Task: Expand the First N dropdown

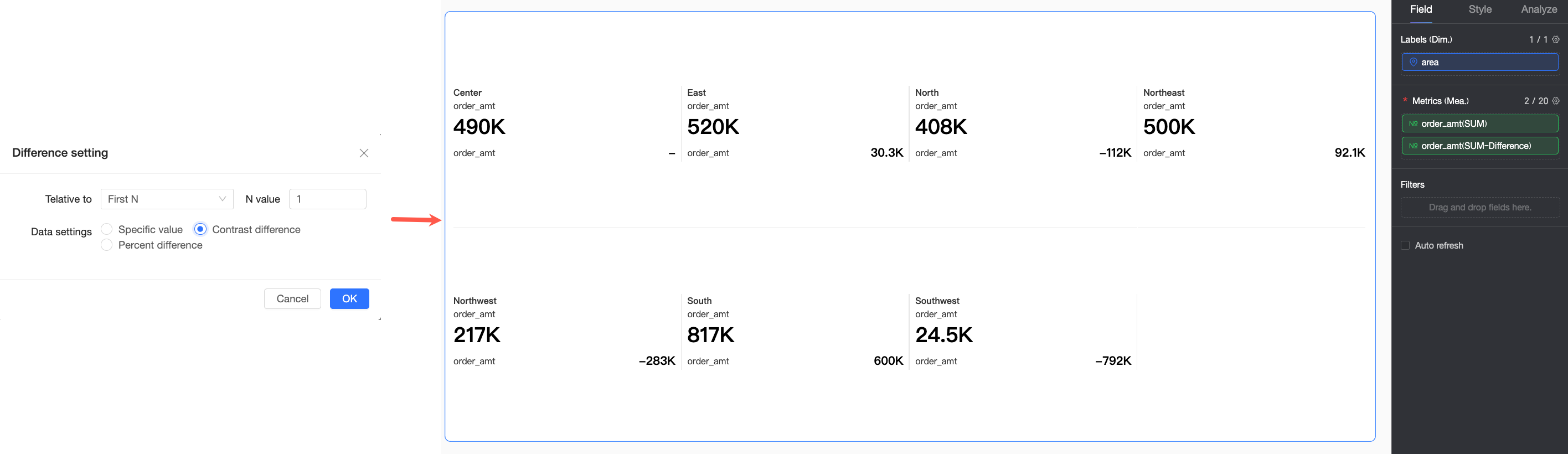Action: tap(167, 199)
